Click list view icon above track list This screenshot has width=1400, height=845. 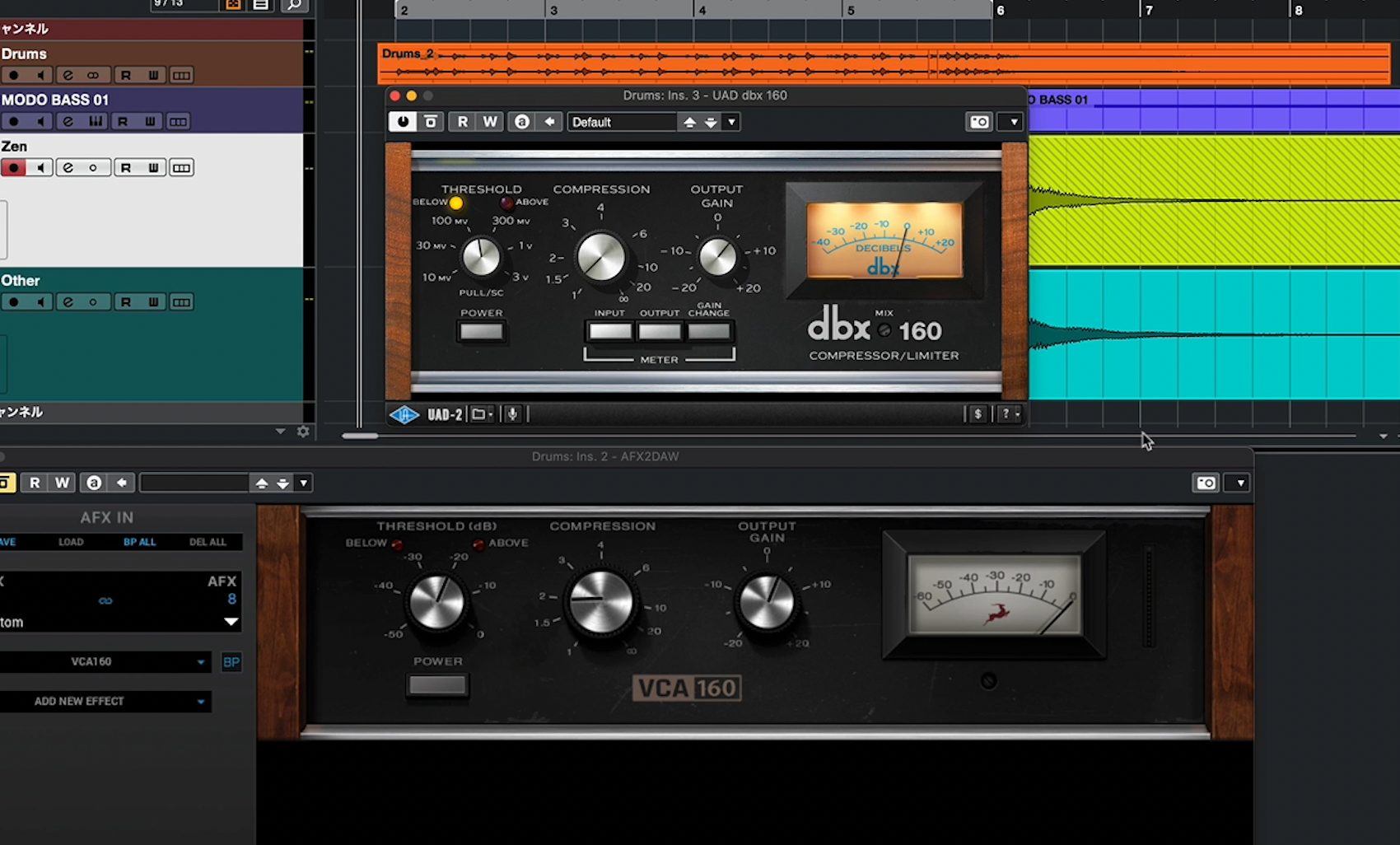pyautogui.click(x=261, y=5)
